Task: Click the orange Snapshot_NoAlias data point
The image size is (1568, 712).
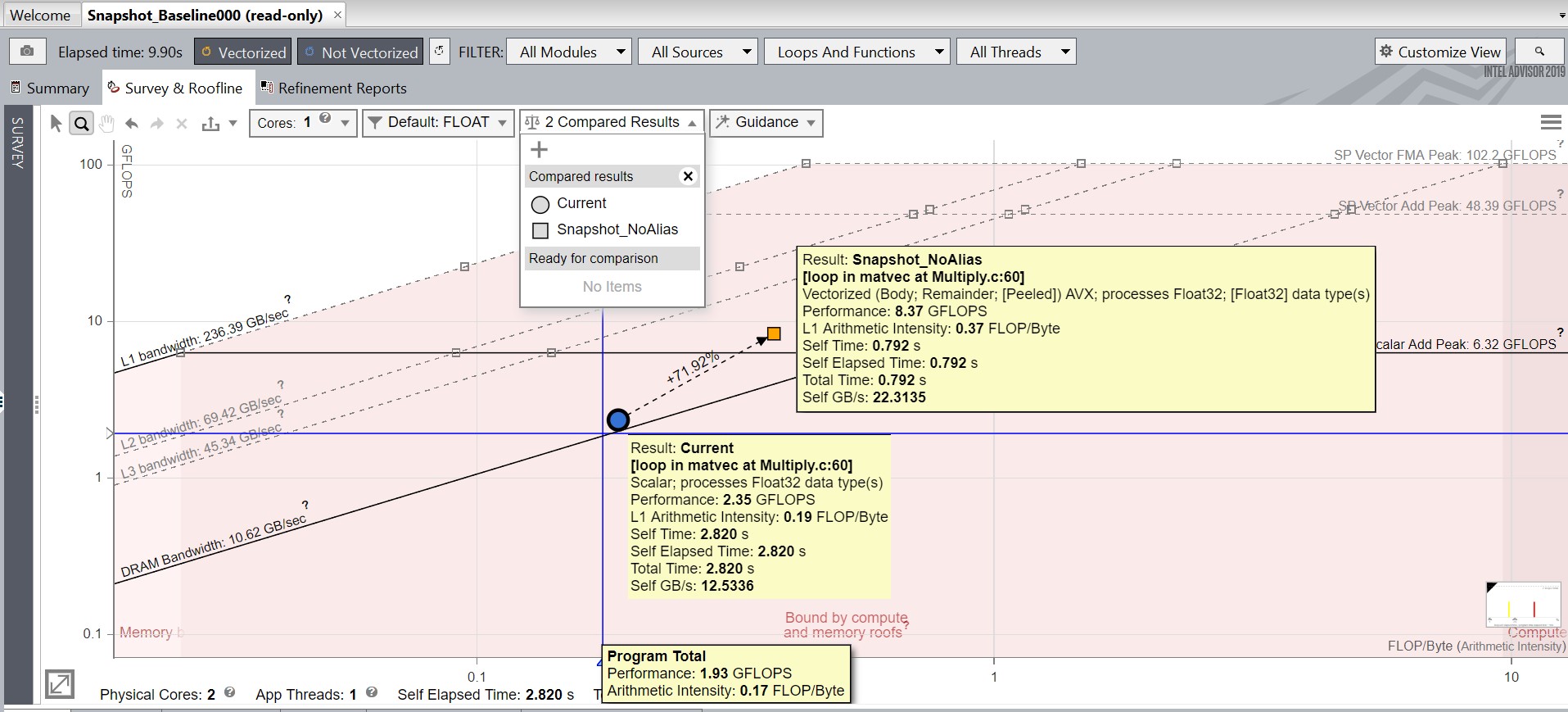Action: [774, 333]
